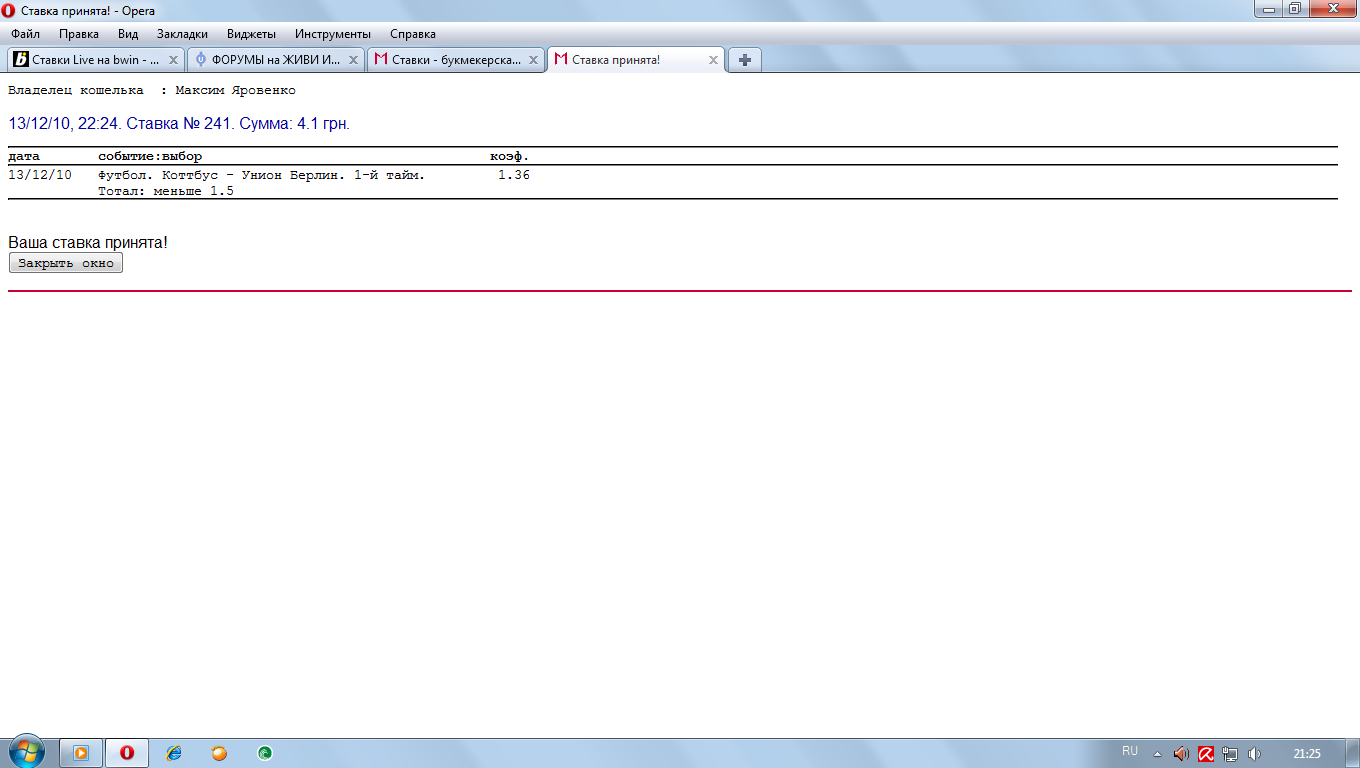1360x768 pixels.
Task: Minimize the Opera window
Action: click(x=1268, y=9)
